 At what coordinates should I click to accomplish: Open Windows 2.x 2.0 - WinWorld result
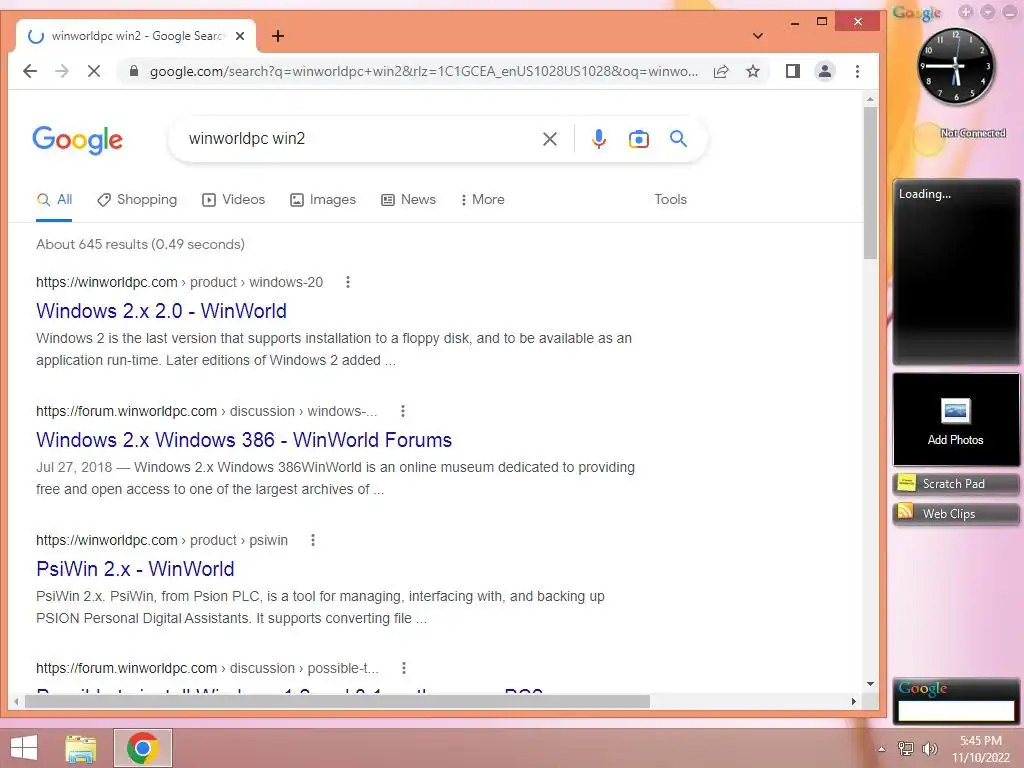161,311
